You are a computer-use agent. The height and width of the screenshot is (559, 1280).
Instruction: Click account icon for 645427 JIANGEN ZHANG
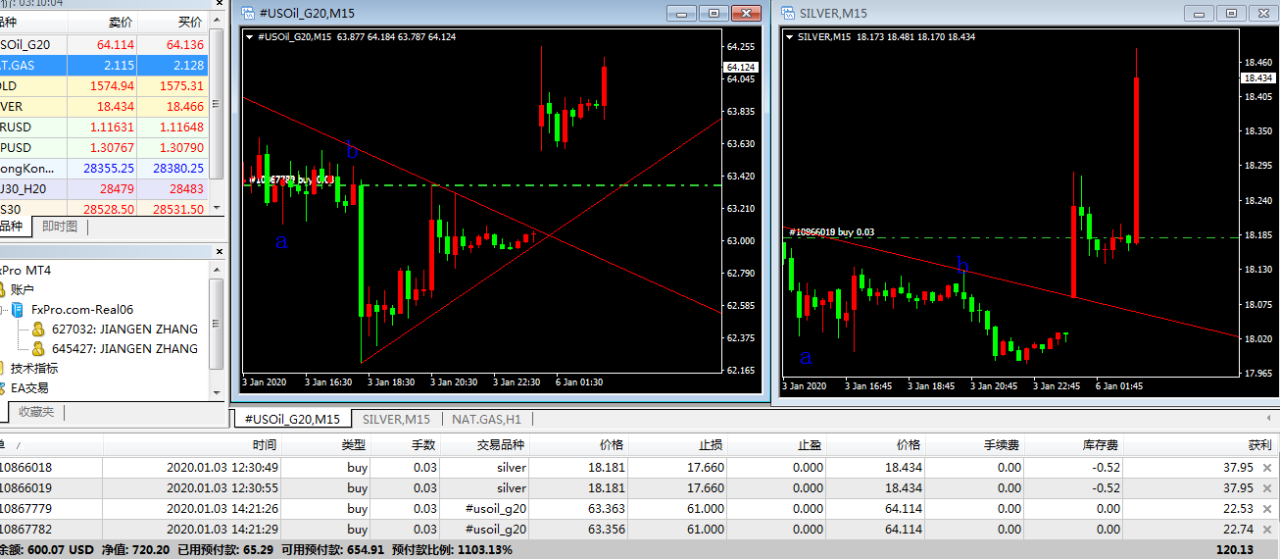pyautogui.click(x=39, y=349)
